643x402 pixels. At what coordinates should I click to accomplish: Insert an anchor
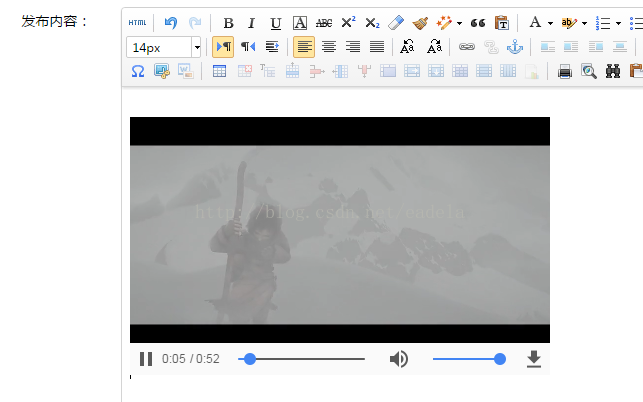click(x=515, y=47)
